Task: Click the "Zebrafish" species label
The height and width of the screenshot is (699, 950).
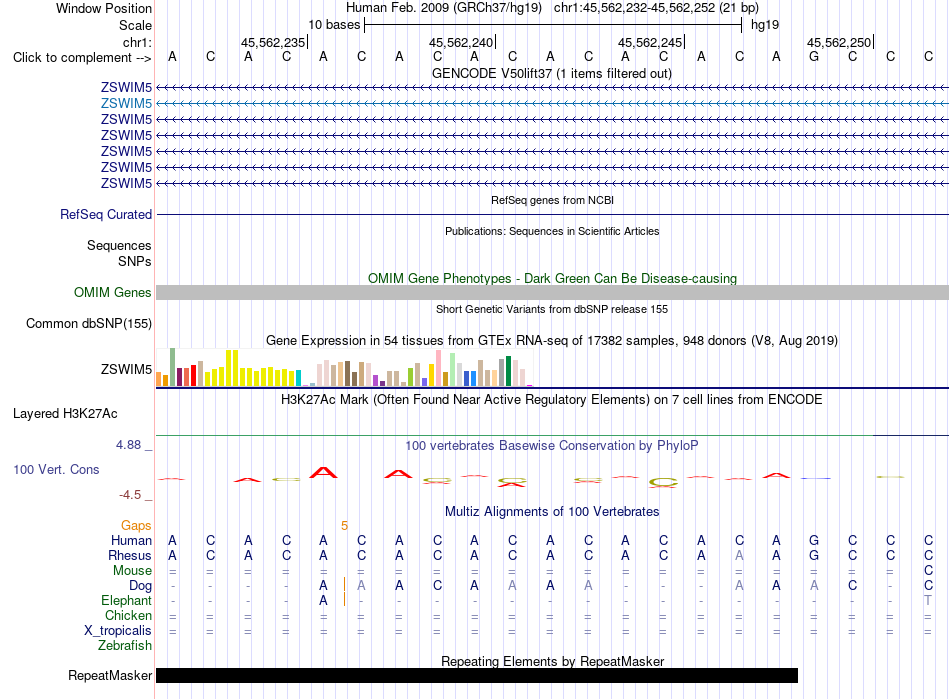Action: click(x=125, y=646)
